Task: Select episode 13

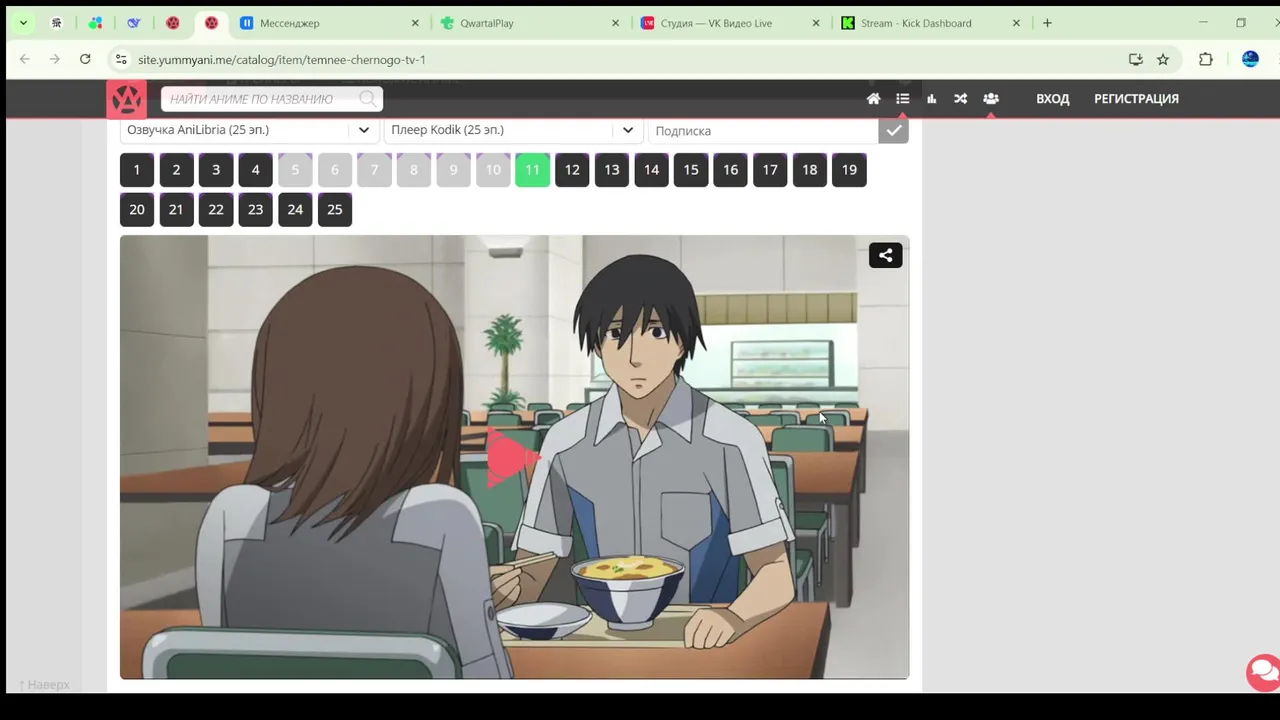Action: 612,170
